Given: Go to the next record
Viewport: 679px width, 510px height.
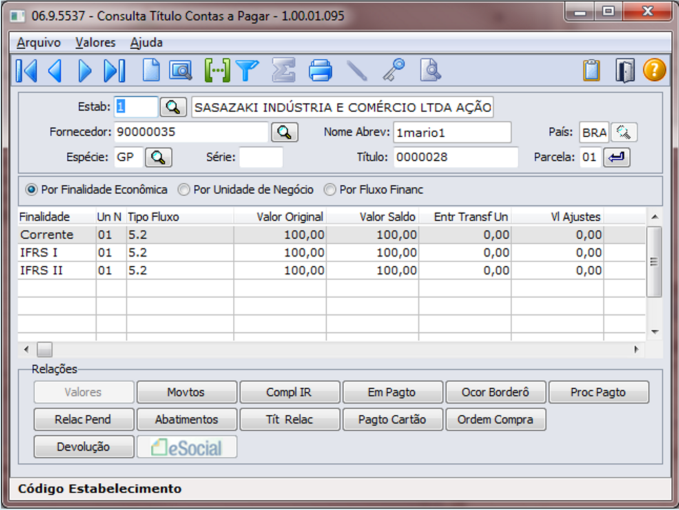Looking at the screenshot, I should click(x=85, y=70).
